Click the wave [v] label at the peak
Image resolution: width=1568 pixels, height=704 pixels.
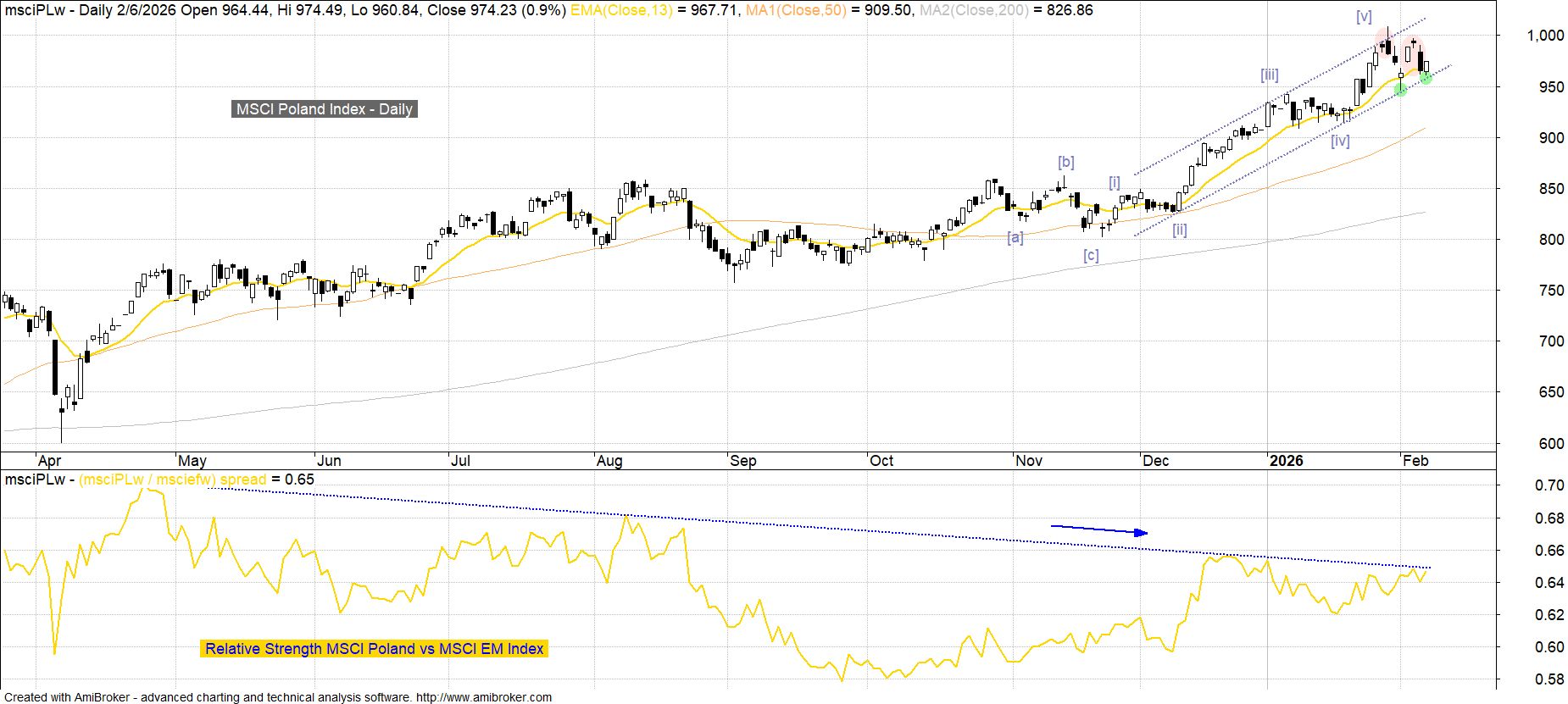tap(1363, 16)
